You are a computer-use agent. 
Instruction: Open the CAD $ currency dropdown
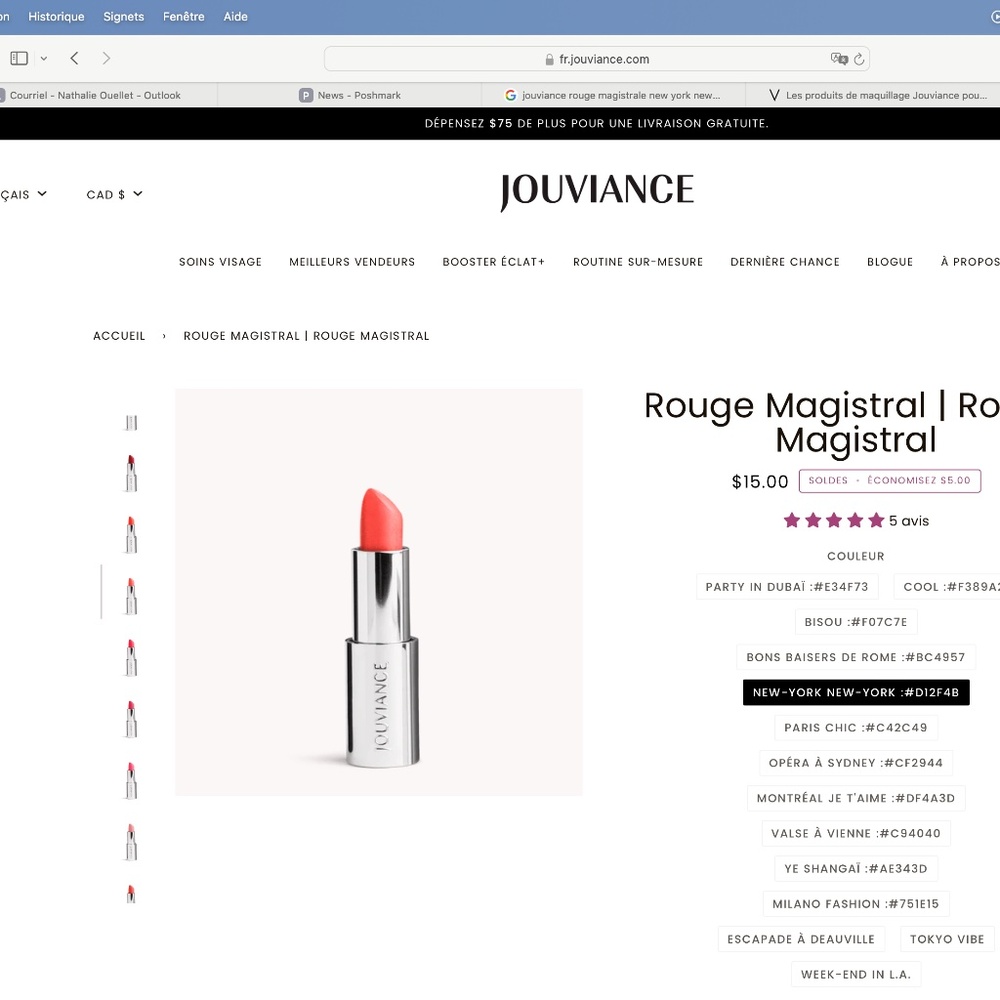(x=114, y=195)
